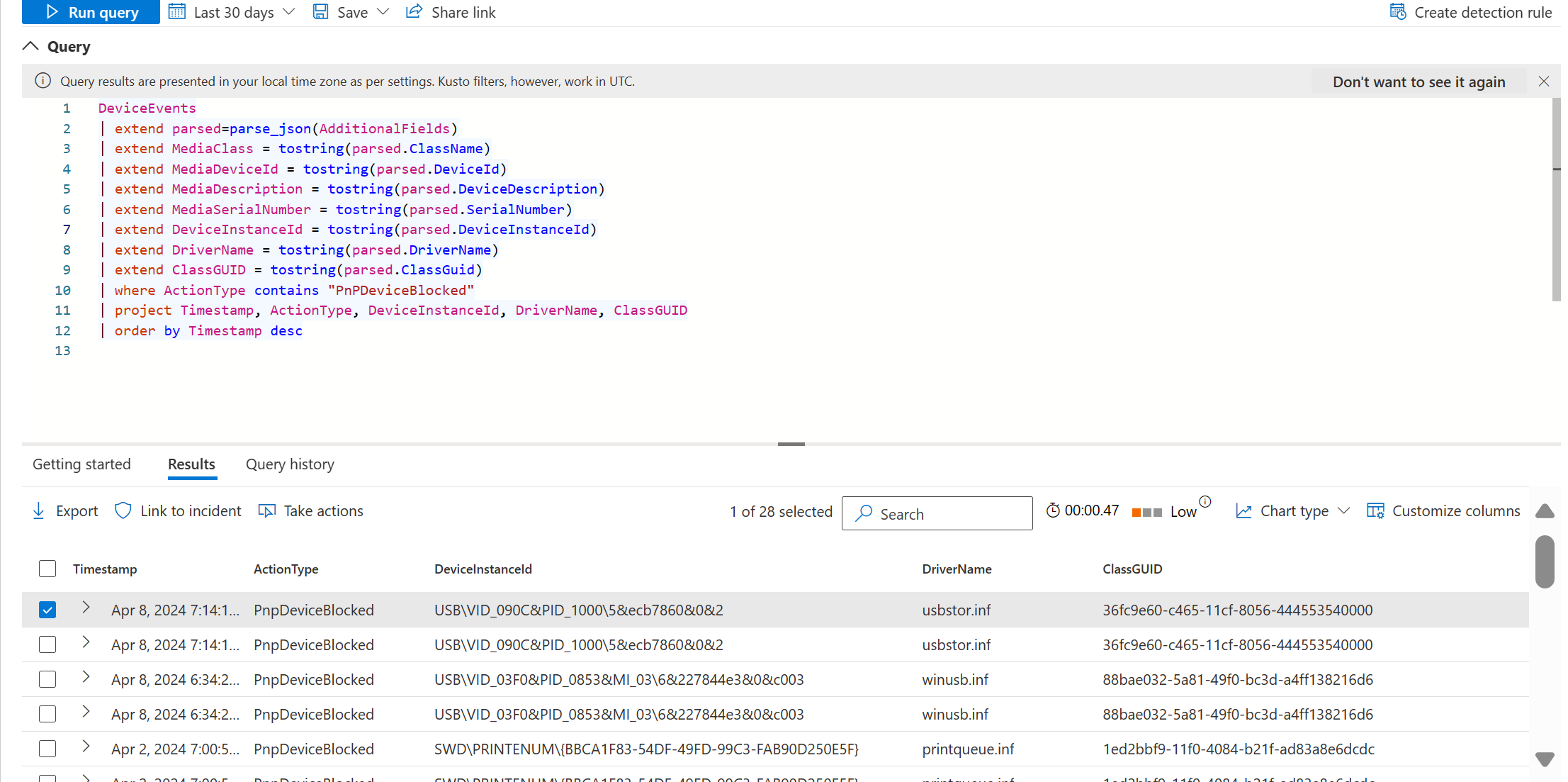Expand the Save dropdown arrow
Screen dimensions: 1568x782
(x=383, y=12)
